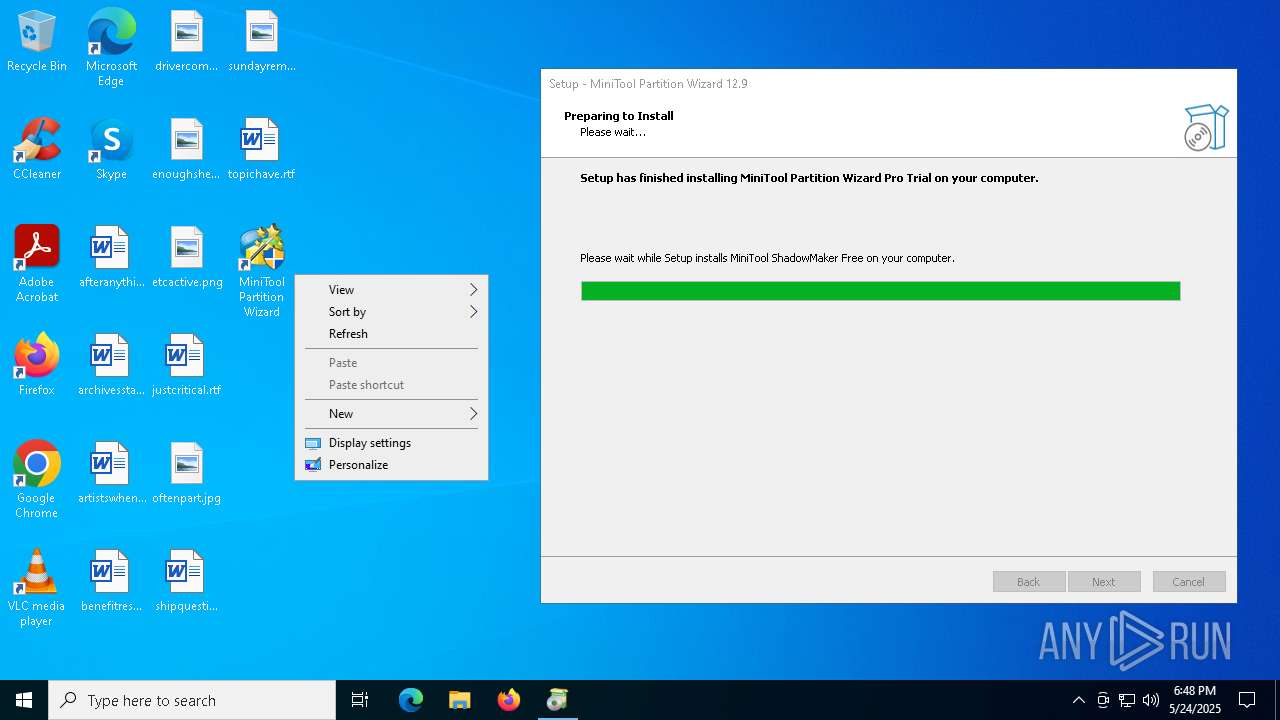Select the enoughshe image file icon

pos(187,150)
